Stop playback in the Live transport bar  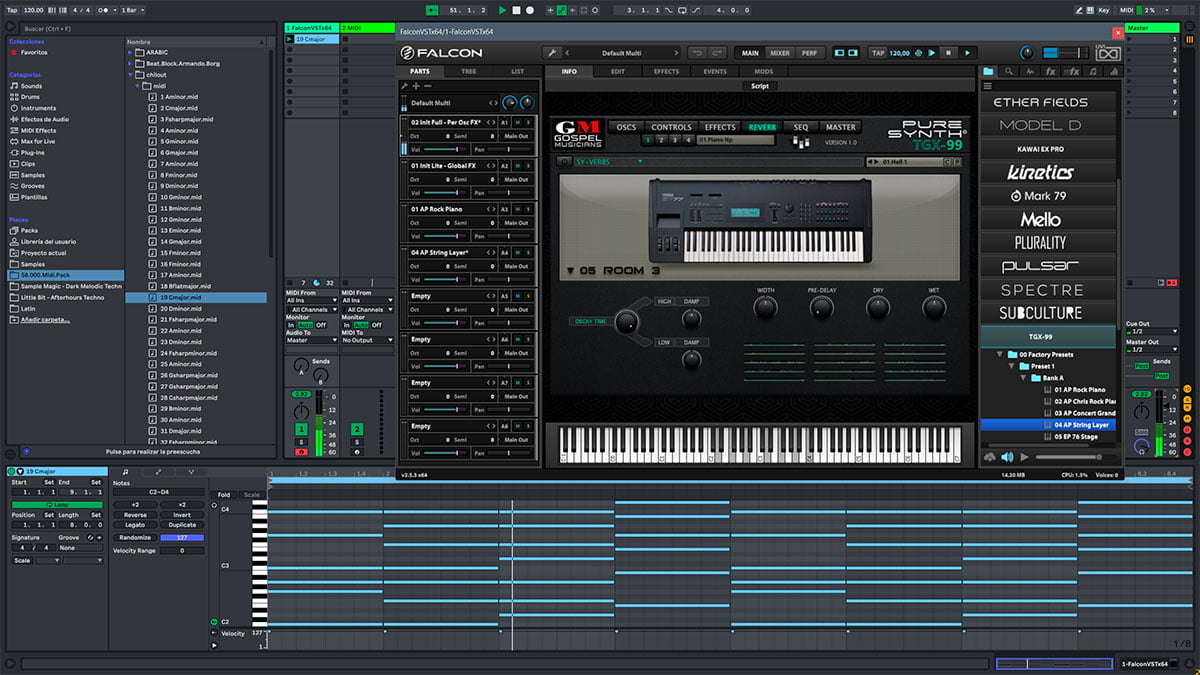(516, 9)
